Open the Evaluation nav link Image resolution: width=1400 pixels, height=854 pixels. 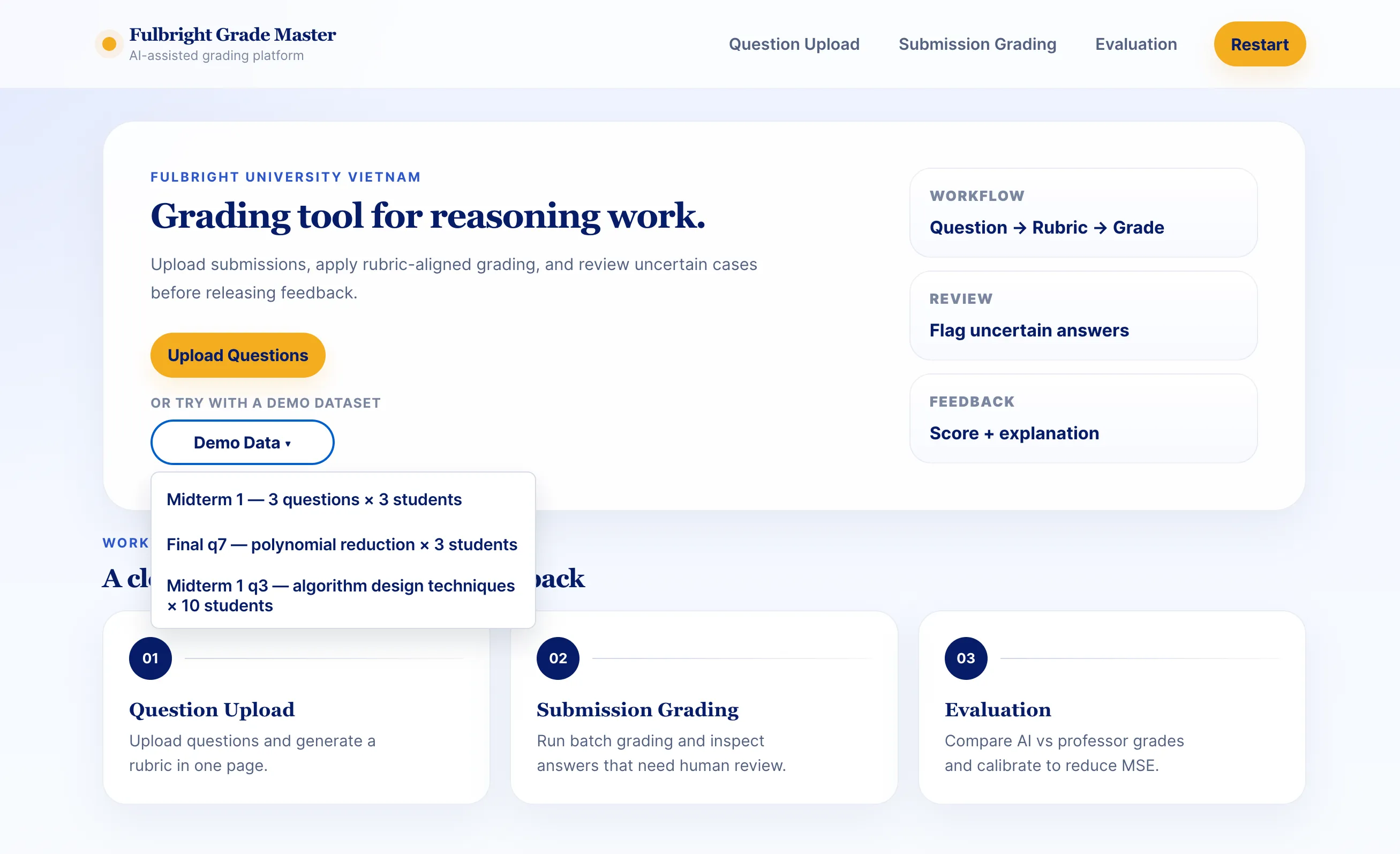(1136, 44)
